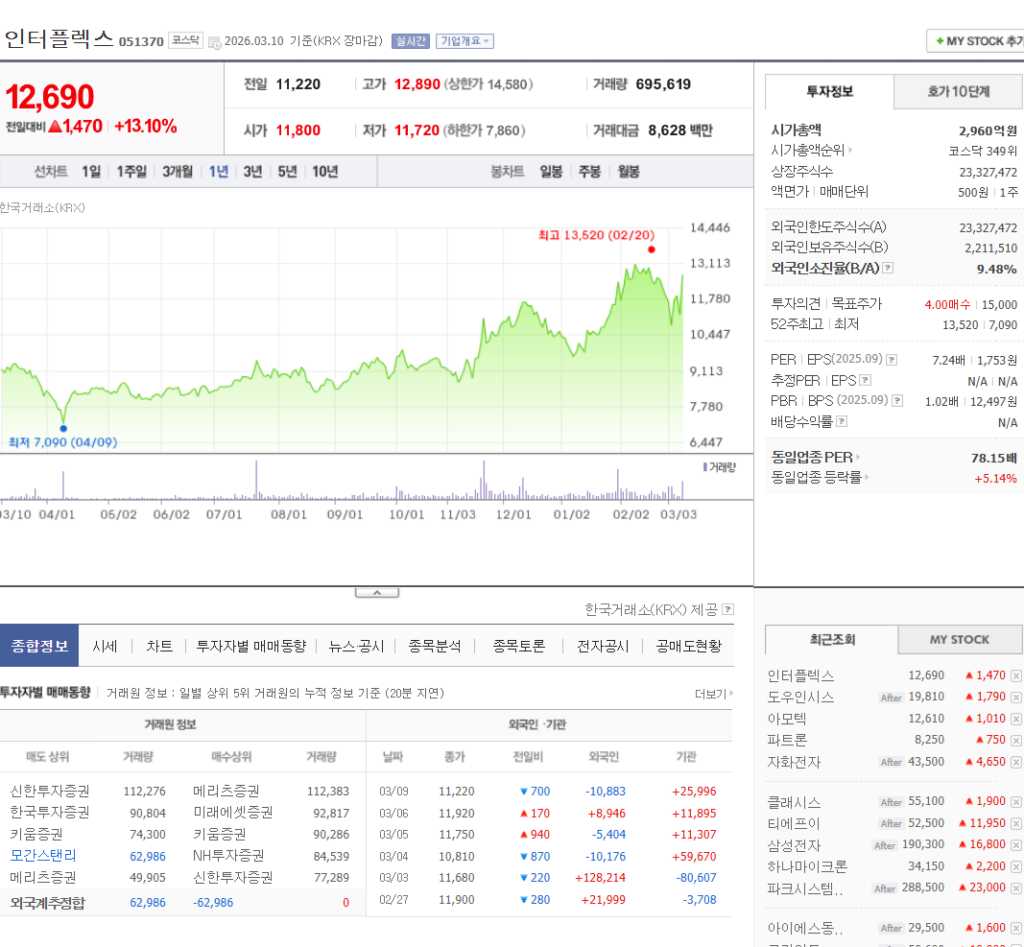Collapse the chart panel with the up-arrow handle
The width and height of the screenshot is (1024, 947).
(377, 593)
